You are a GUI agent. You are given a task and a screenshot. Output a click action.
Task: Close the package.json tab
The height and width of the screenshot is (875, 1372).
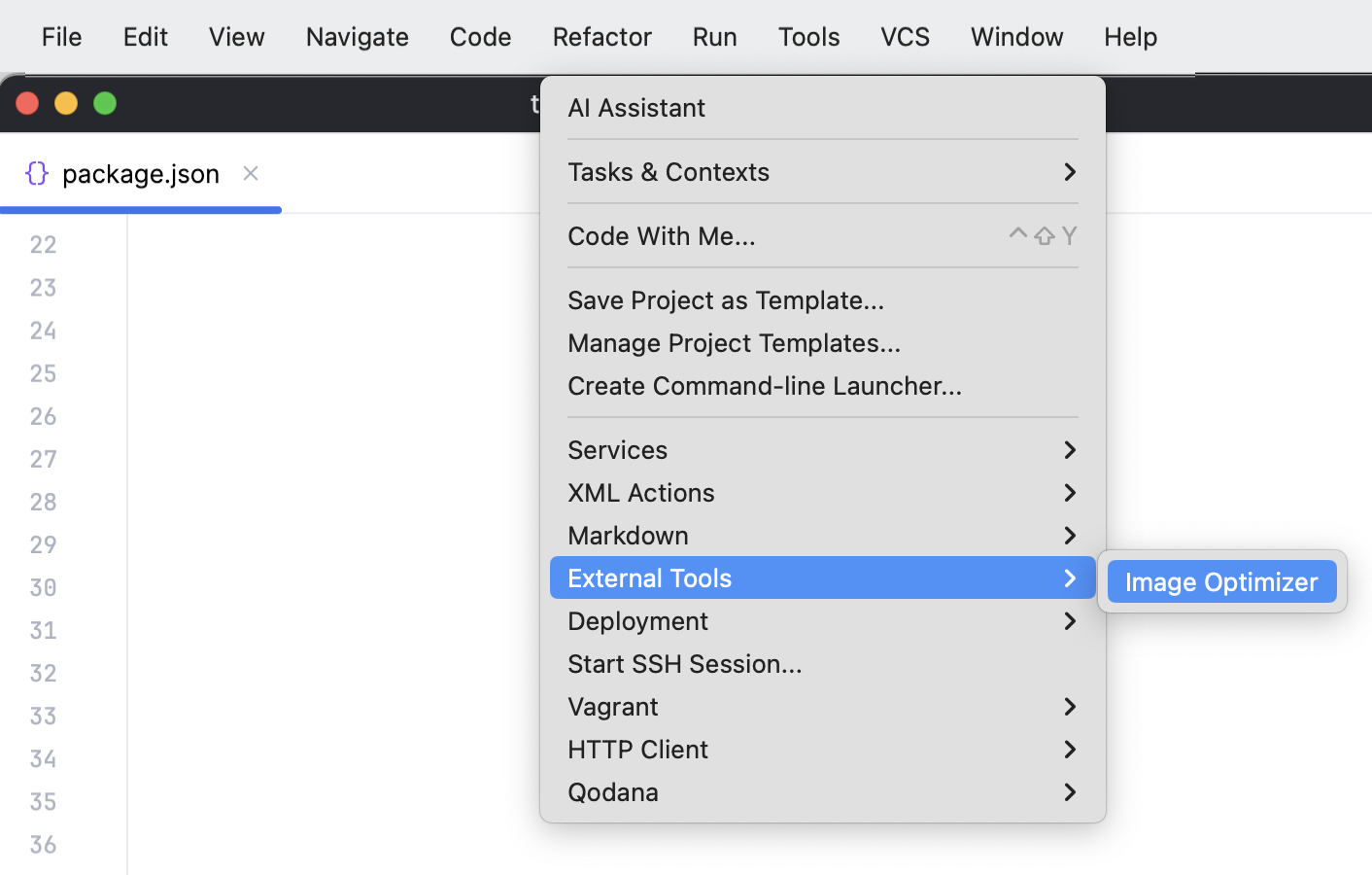[250, 173]
